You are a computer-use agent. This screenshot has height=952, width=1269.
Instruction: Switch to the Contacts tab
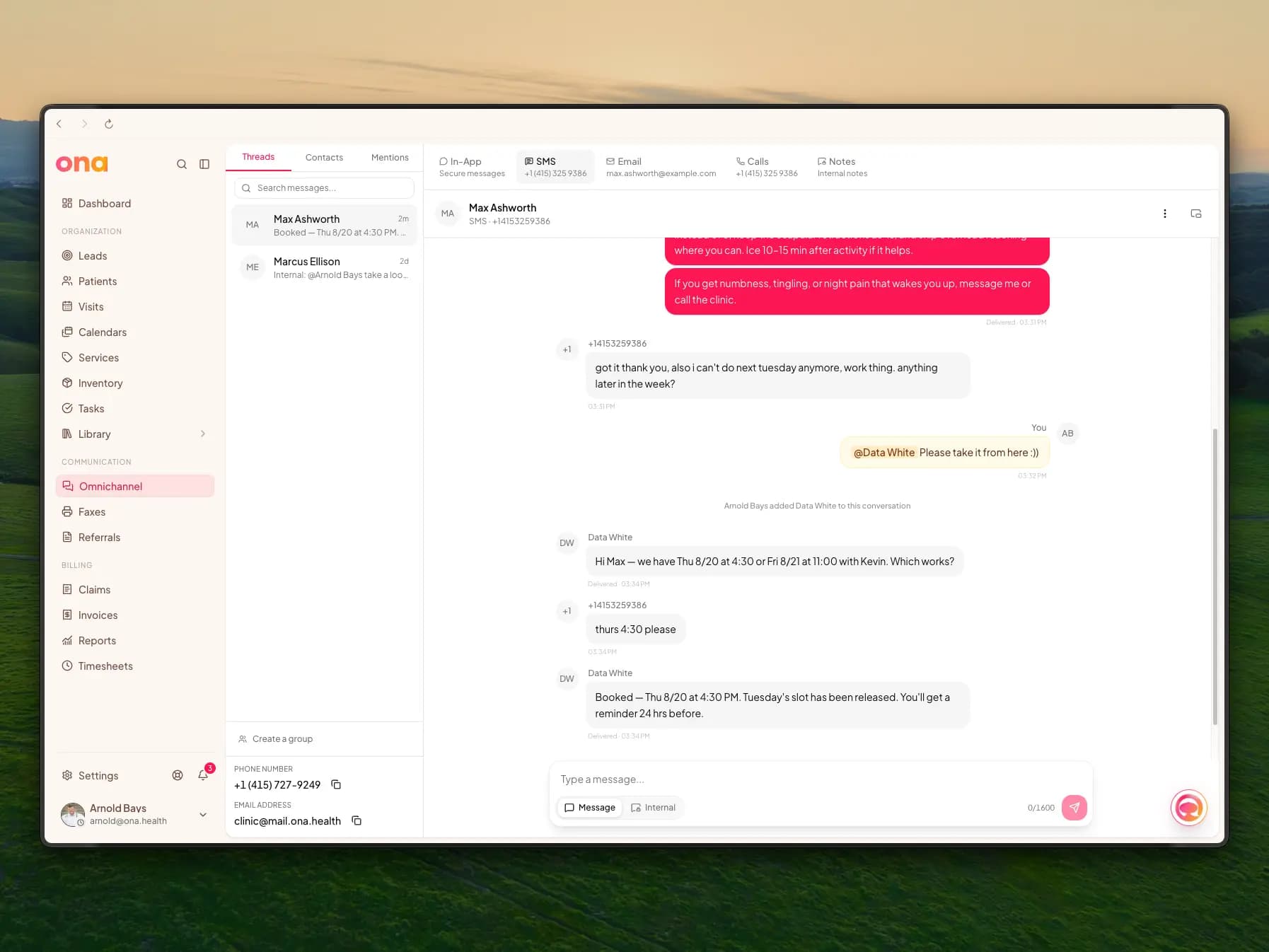(324, 158)
